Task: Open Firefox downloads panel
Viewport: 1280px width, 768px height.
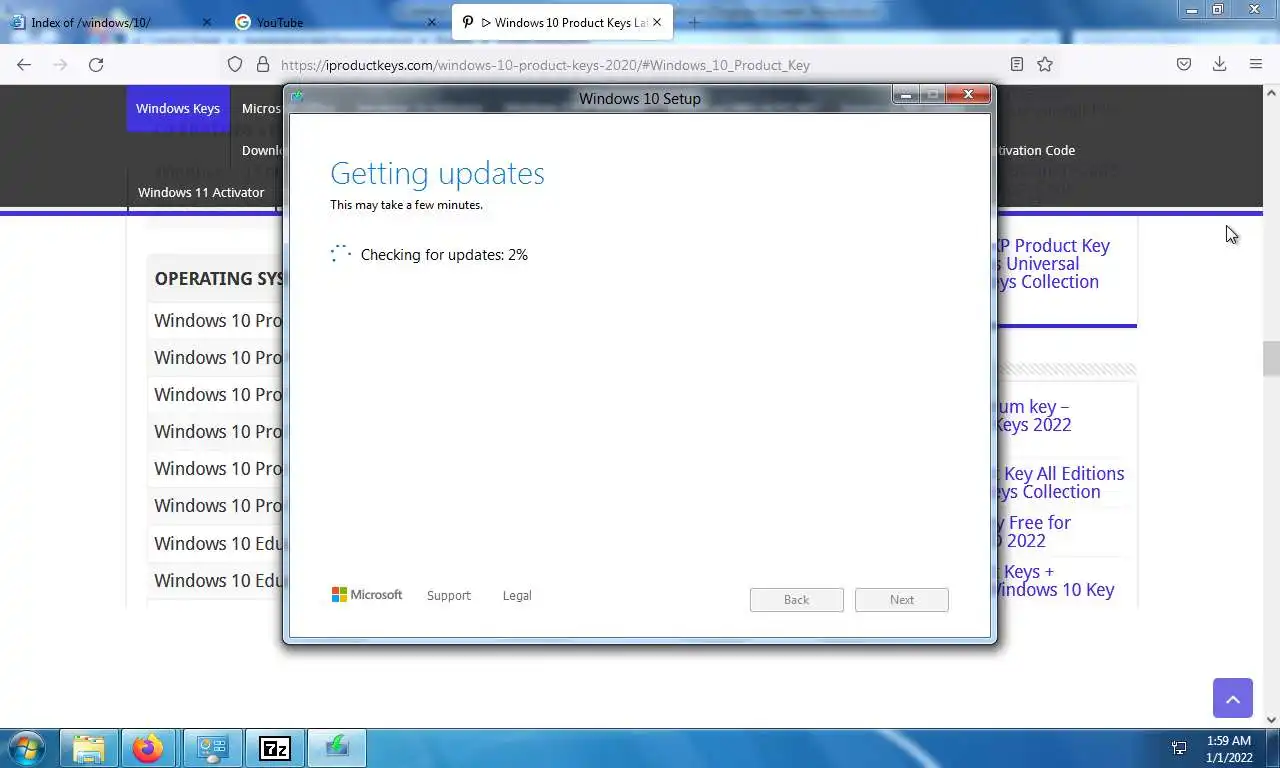Action: [1220, 64]
